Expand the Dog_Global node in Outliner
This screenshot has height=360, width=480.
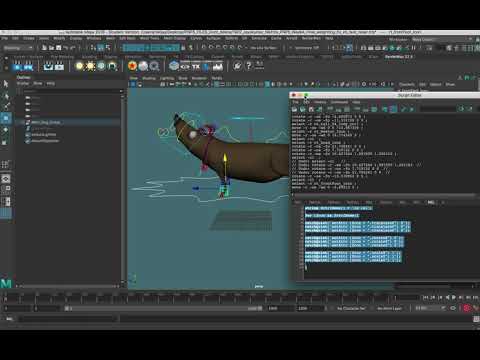[22, 122]
